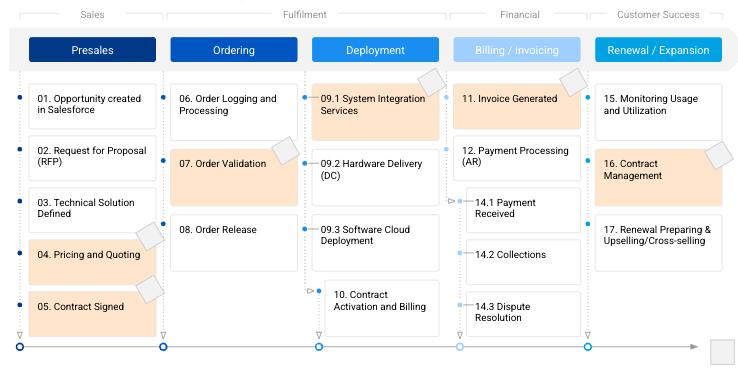Open card 02. Request for Proposal (RFP)
Screen dimensions: 738x370
coord(92,158)
